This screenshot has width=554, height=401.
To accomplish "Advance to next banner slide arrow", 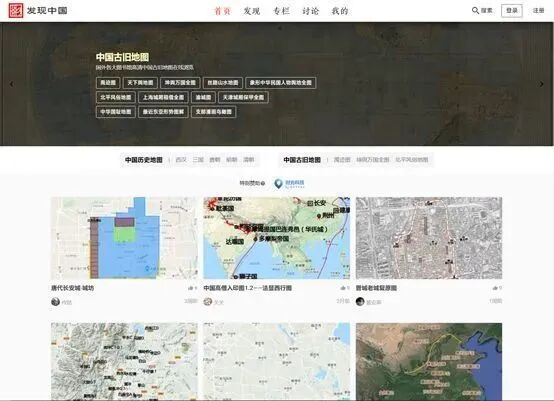I will (x=542, y=84).
